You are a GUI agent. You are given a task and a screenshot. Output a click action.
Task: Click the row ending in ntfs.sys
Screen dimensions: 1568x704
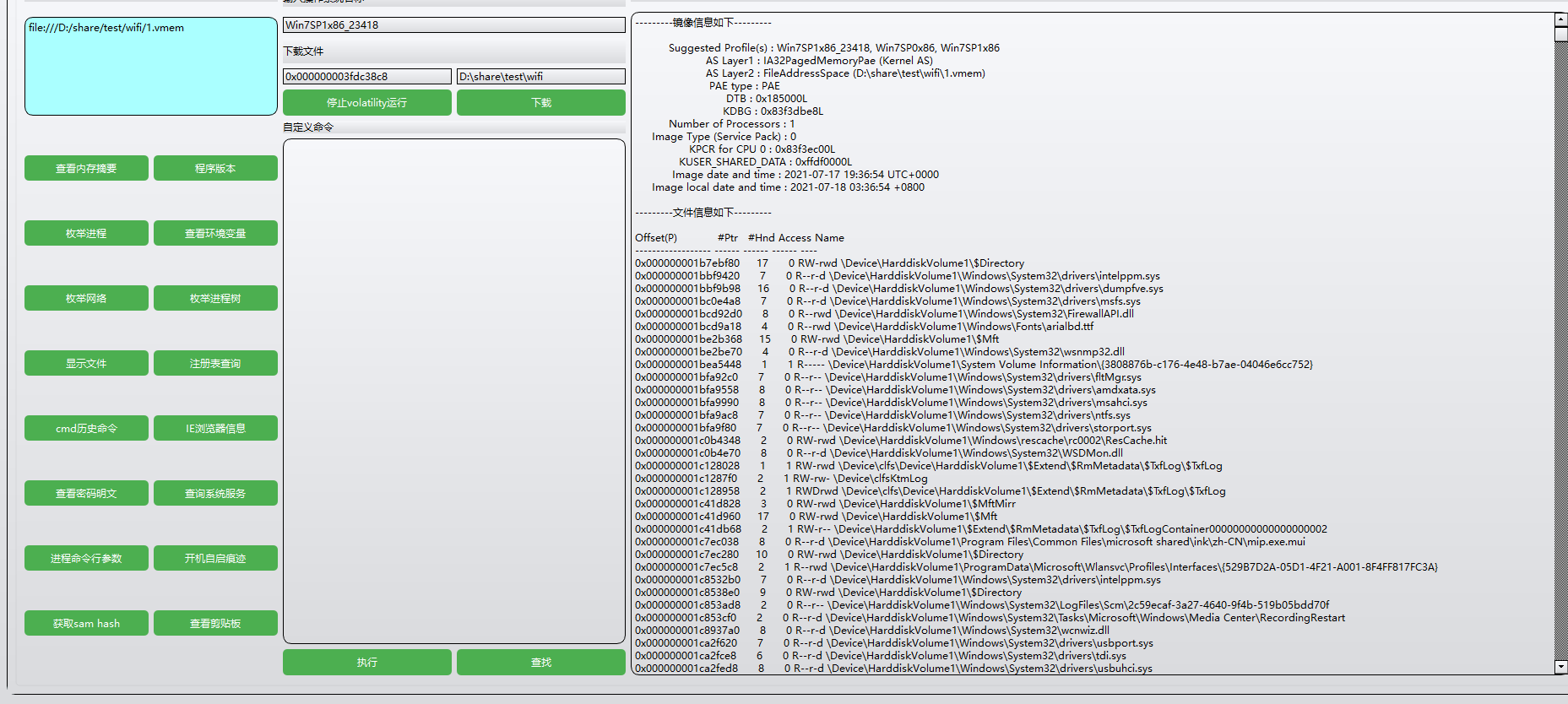click(883, 415)
